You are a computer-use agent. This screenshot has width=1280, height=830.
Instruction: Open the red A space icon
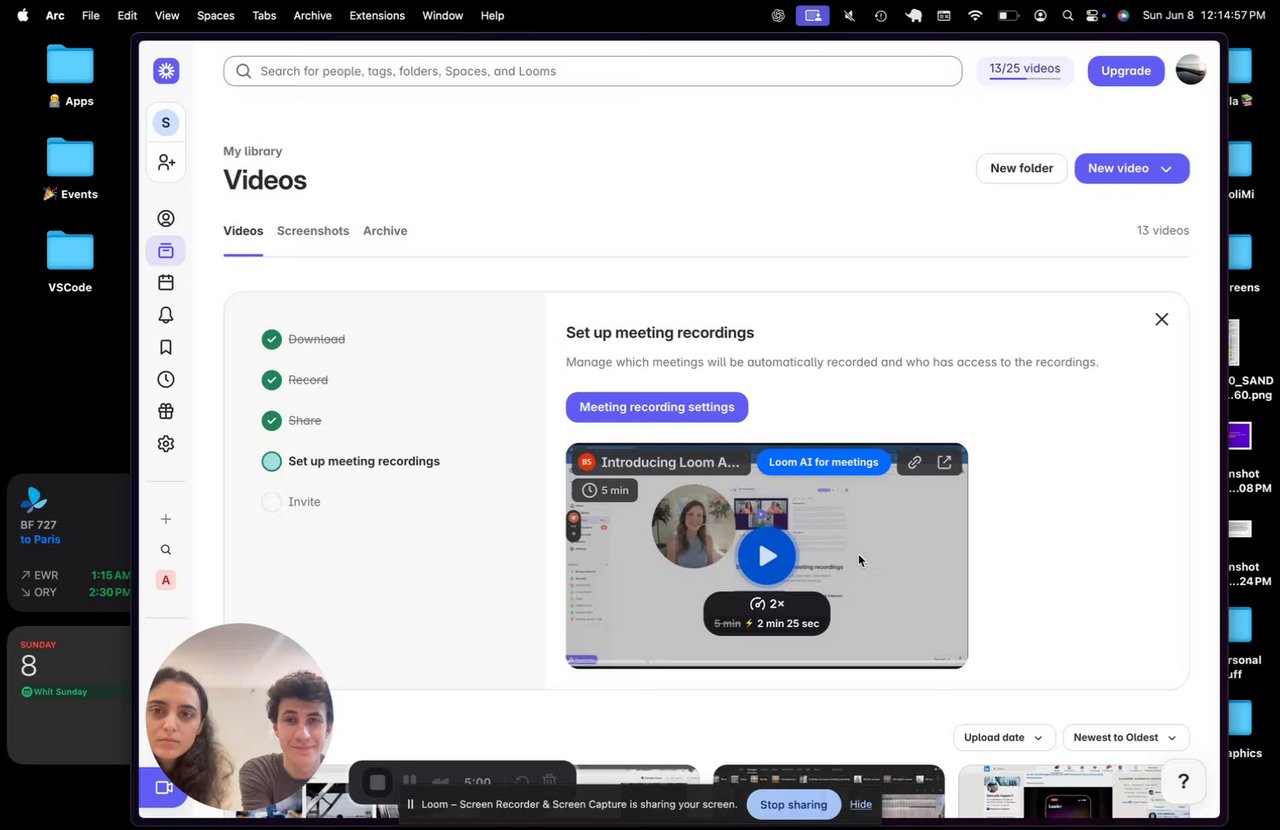pos(166,580)
